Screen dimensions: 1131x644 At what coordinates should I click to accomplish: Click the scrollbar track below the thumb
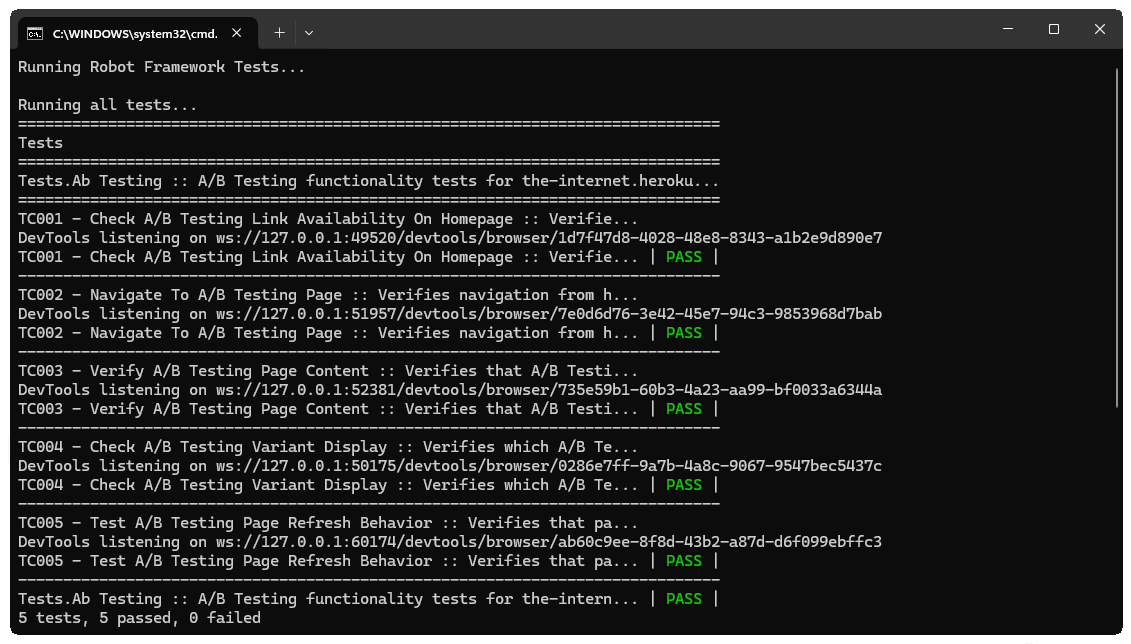pyautogui.click(x=1117, y=520)
